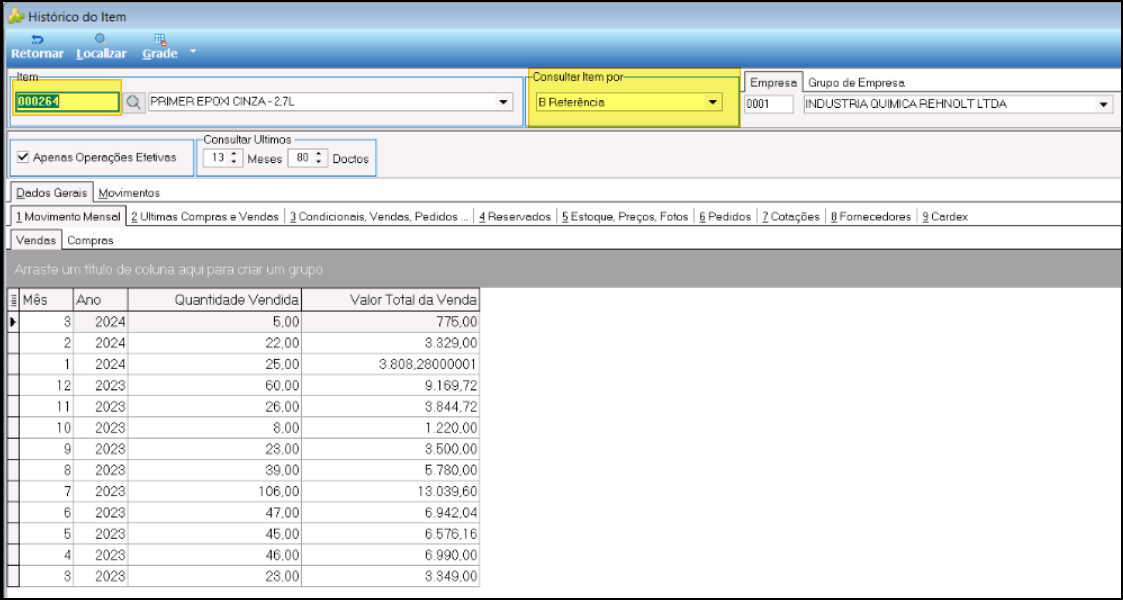1123x600 pixels.
Task: Switch to the Grupo de Empresa tab
Action: click(x=857, y=82)
